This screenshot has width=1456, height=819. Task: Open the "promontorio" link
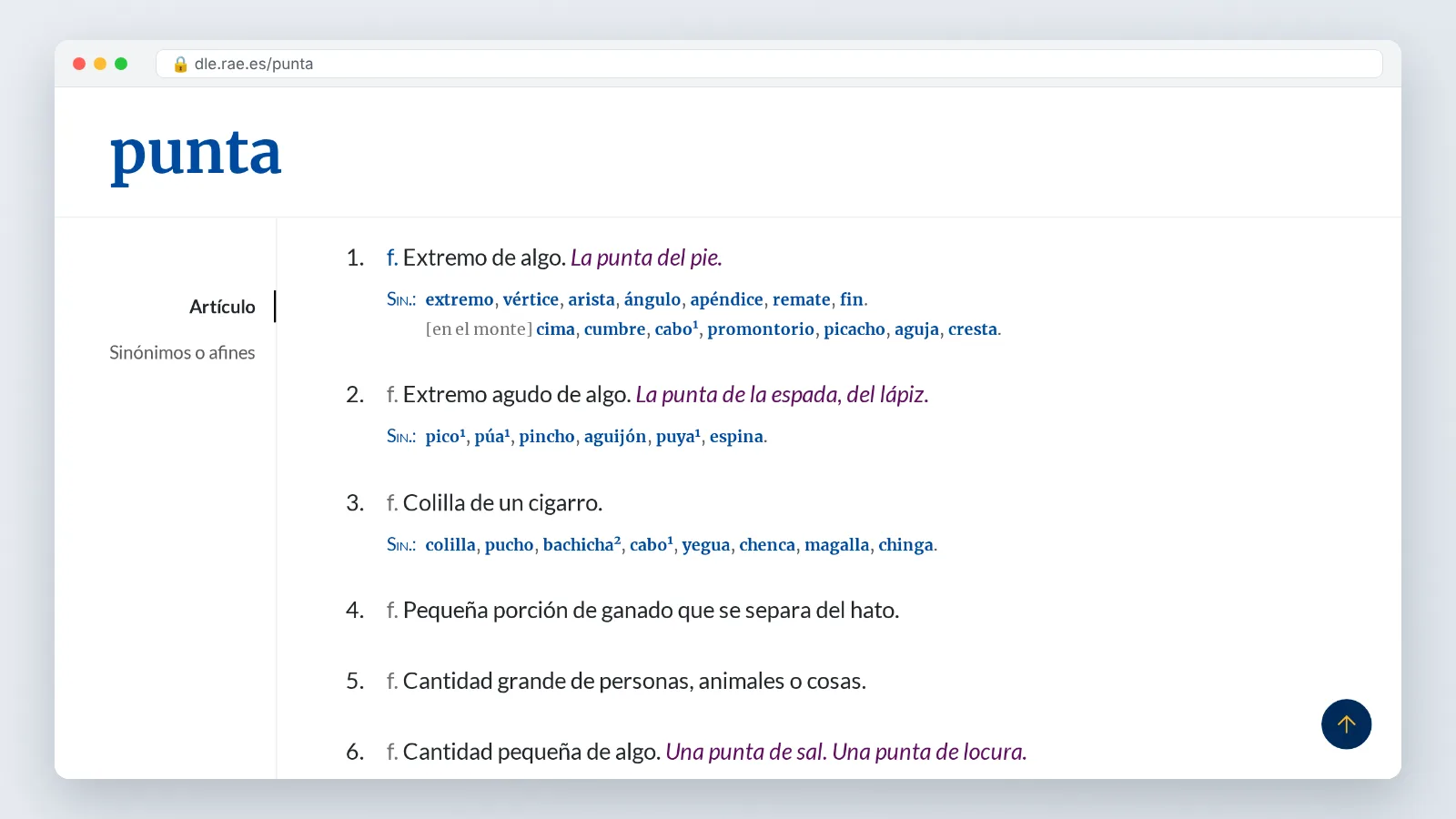click(761, 329)
